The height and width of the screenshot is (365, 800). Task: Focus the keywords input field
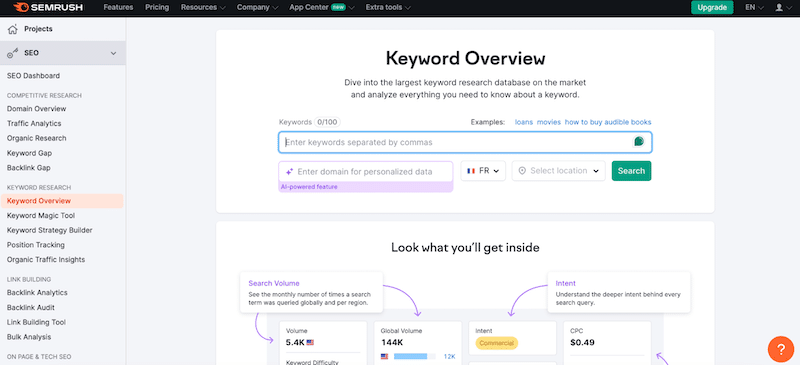(x=465, y=142)
